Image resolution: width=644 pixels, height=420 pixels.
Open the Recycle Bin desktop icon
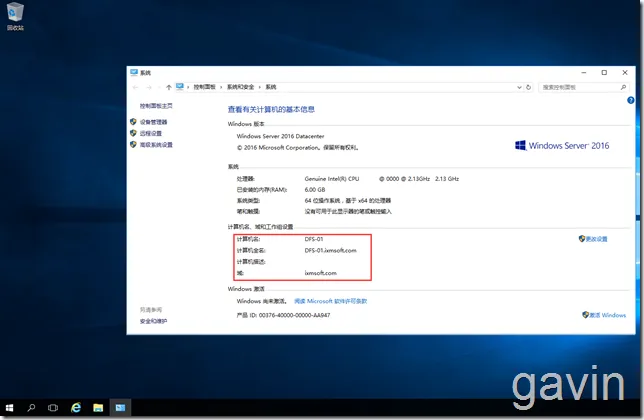(x=15, y=16)
